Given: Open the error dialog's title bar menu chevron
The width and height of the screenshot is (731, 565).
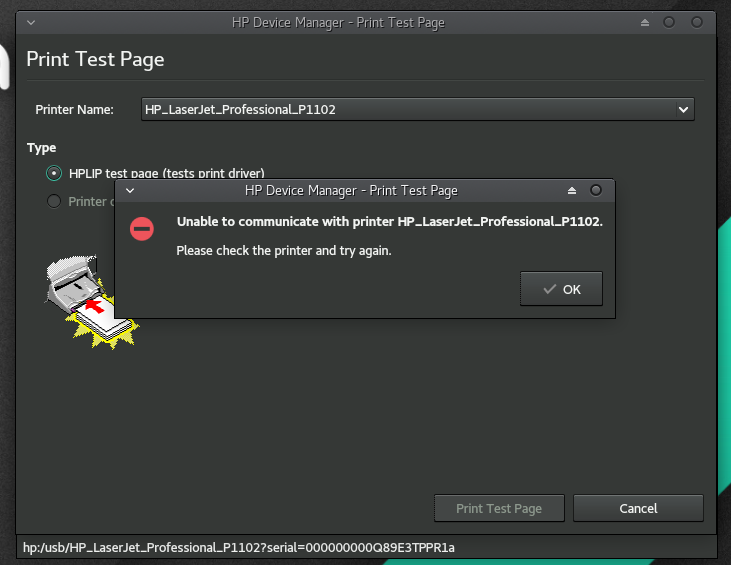Looking at the screenshot, I should click(x=130, y=190).
